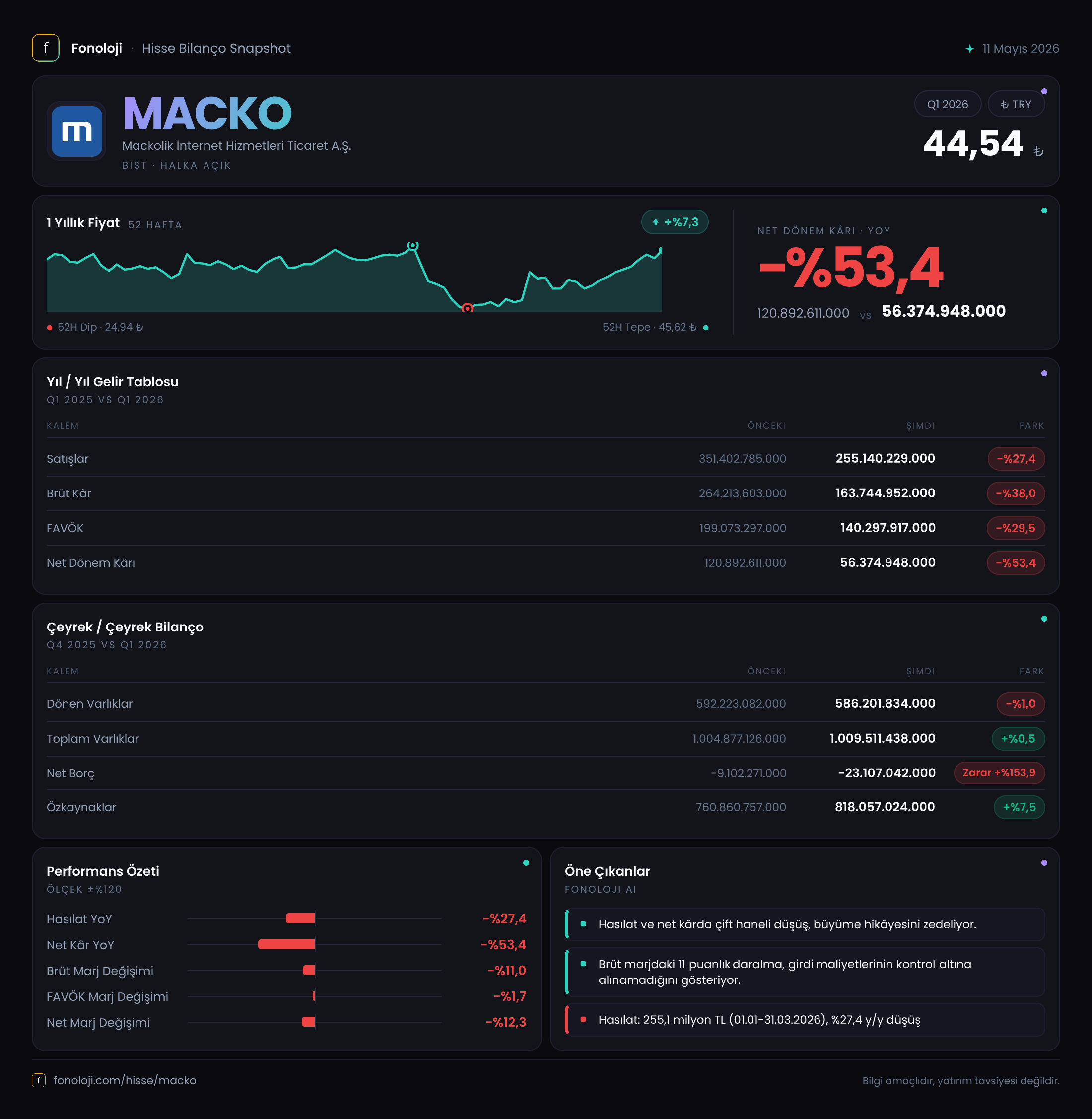Viewport: 1092px width, 1119px height.
Task: Select the chart's 52-week high marker
Action: (412, 245)
